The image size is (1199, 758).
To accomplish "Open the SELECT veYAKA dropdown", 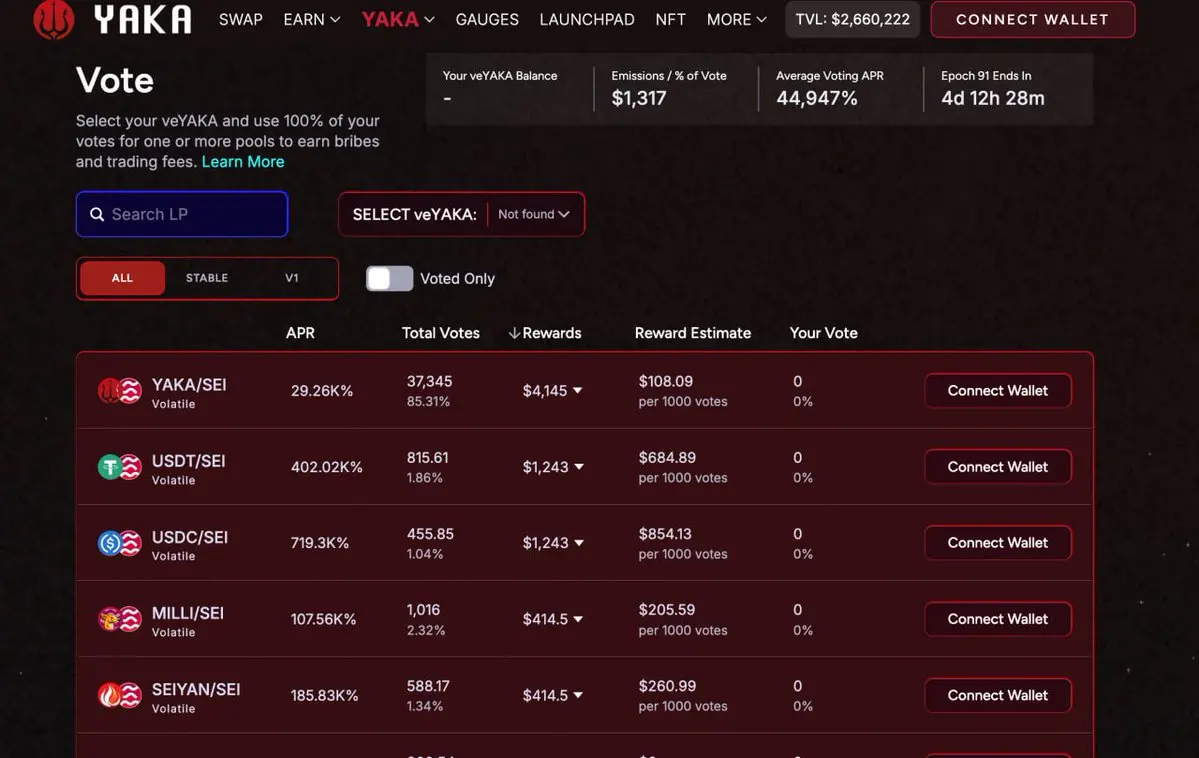I will tap(462, 214).
